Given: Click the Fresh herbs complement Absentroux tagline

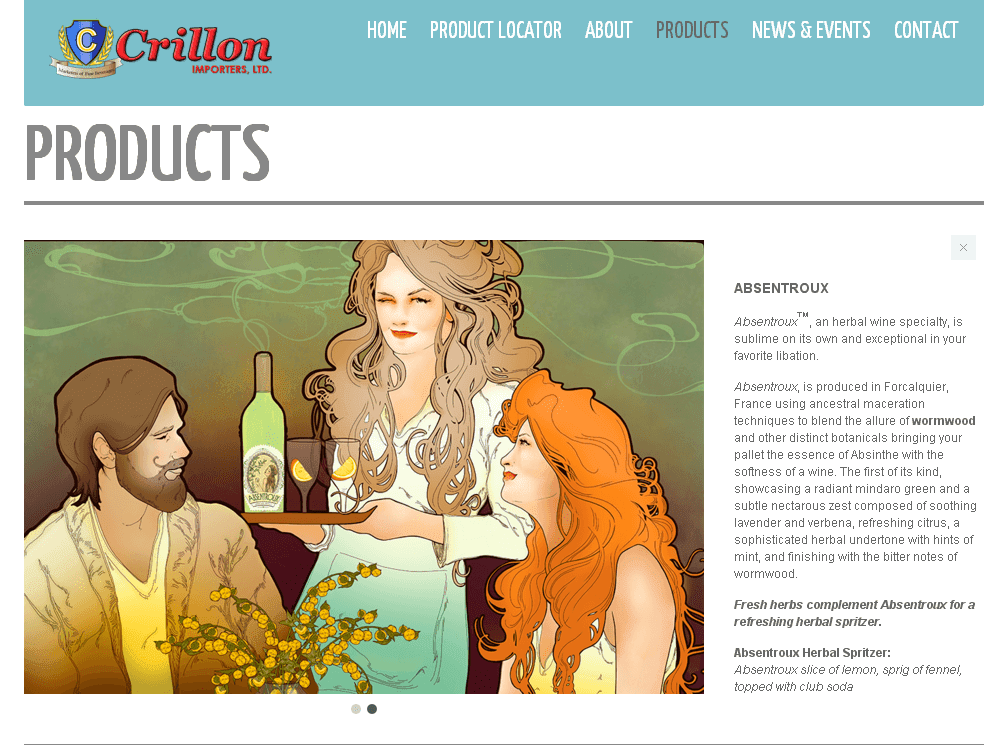Looking at the screenshot, I should [x=854, y=613].
